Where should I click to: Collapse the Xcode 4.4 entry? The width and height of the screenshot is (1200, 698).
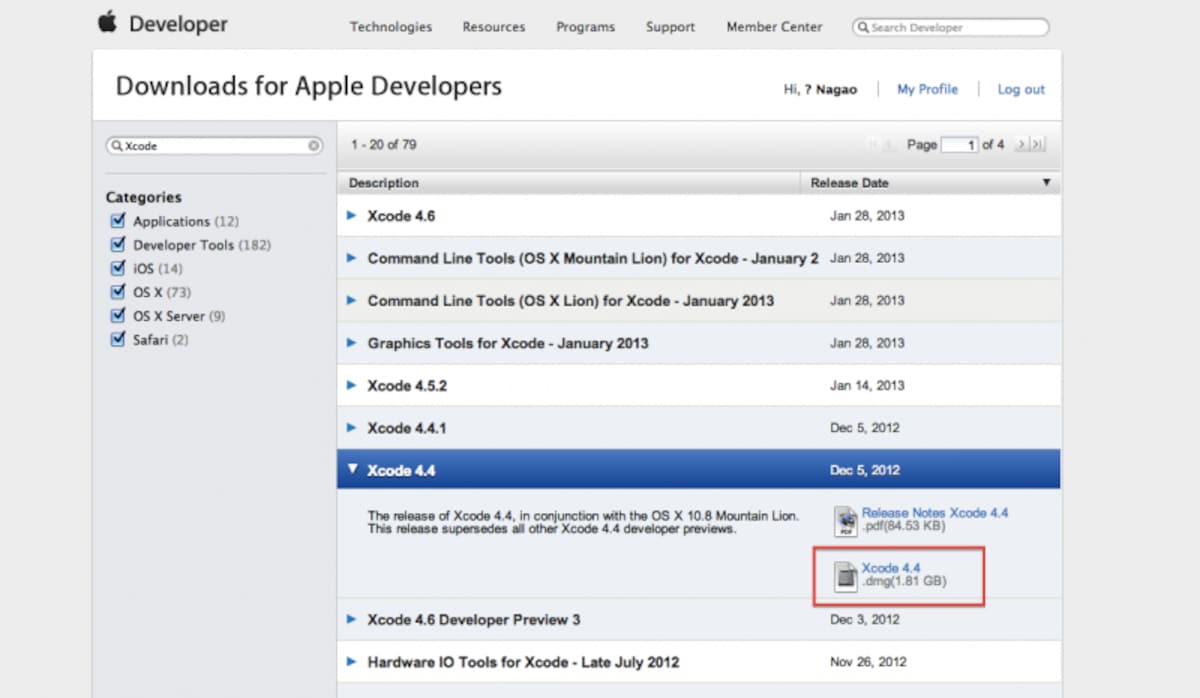pyautogui.click(x=351, y=469)
